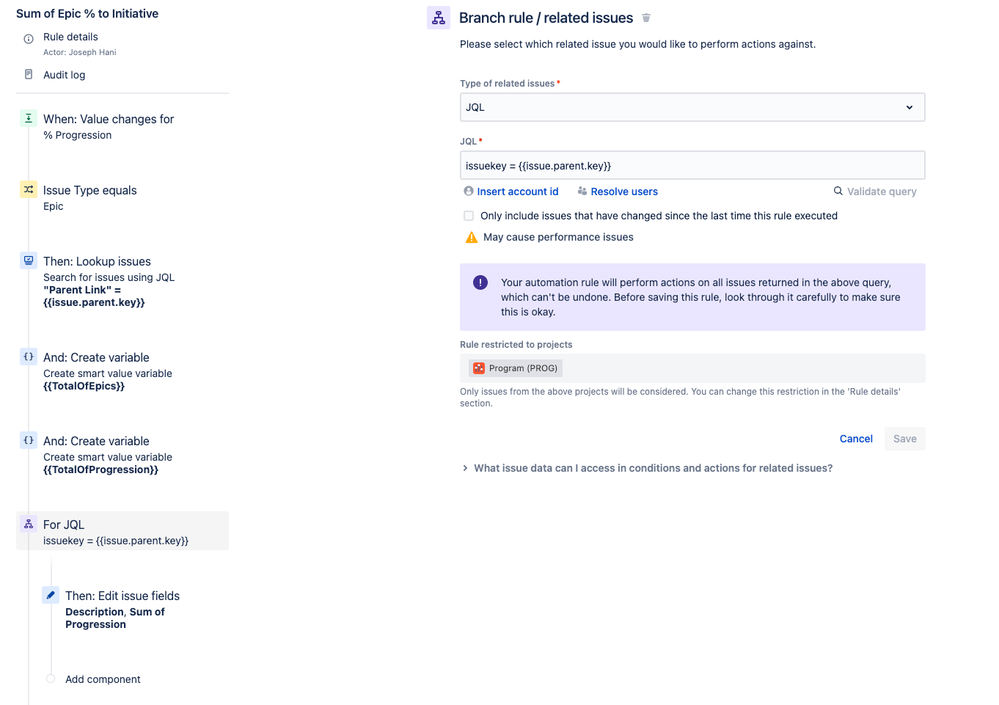Image resolution: width=999 pixels, height=705 pixels.
Task: Click the May cause performance issues text
Action: (558, 237)
